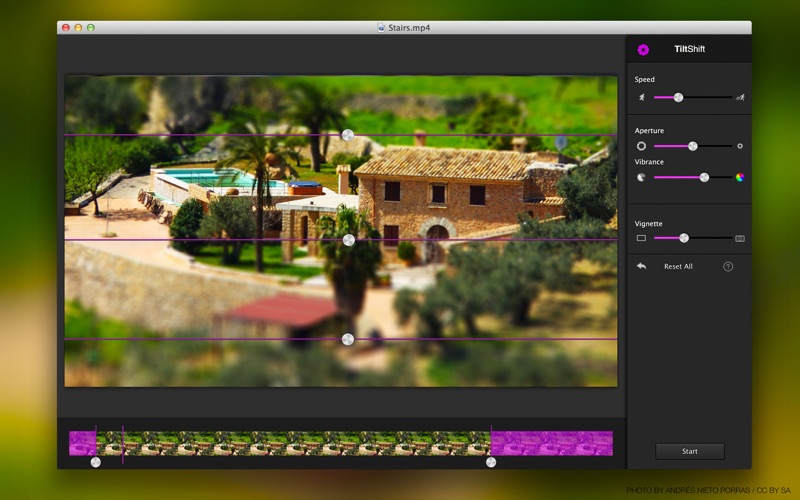Click the Speed label
Image resolution: width=800 pixels, height=500 pixels.
click(644, 79)
